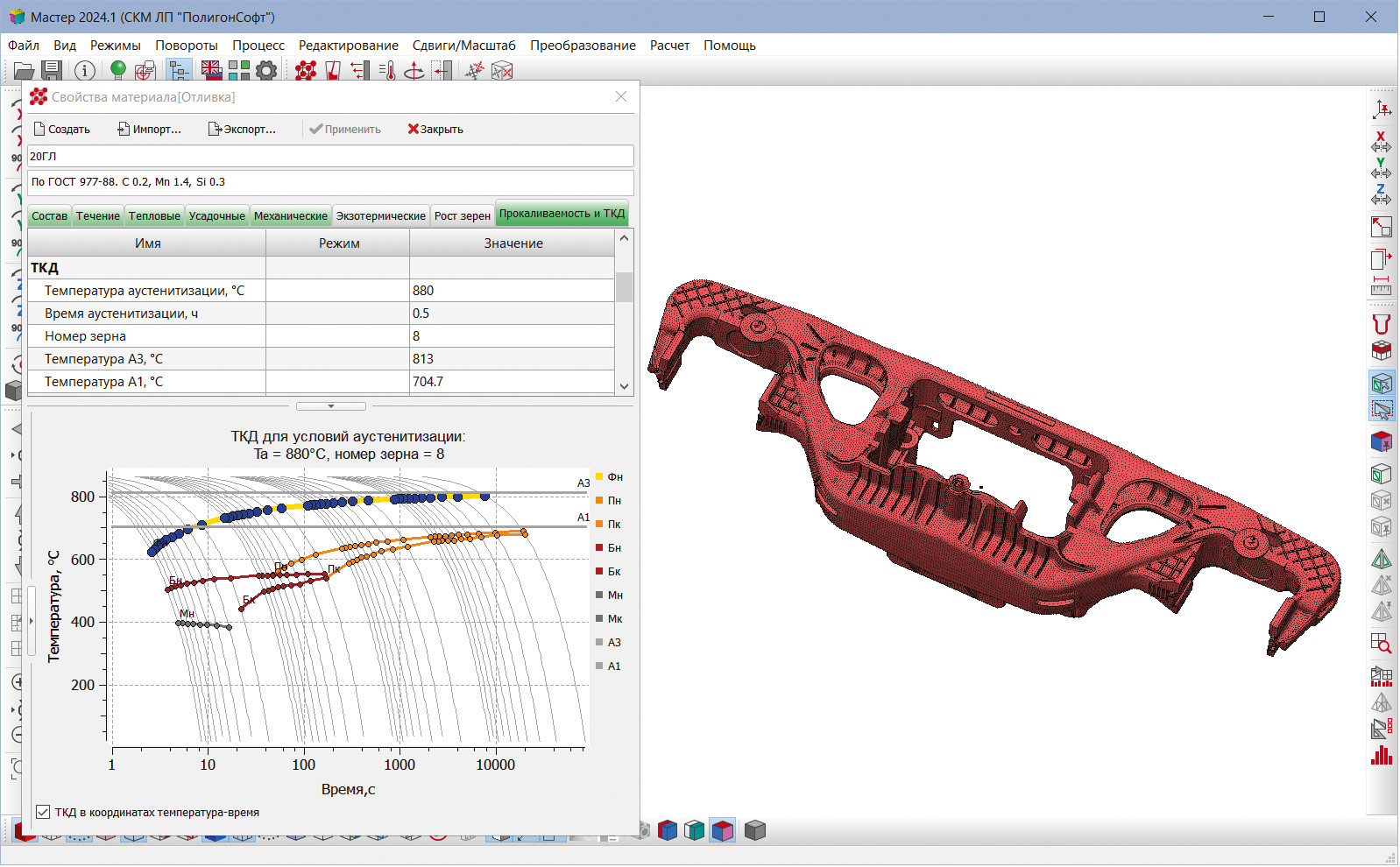The width and height of the screenshot is (1400, 867).
Task: Toggle the rectangle selection mode icon
Action: (1381, 409)
